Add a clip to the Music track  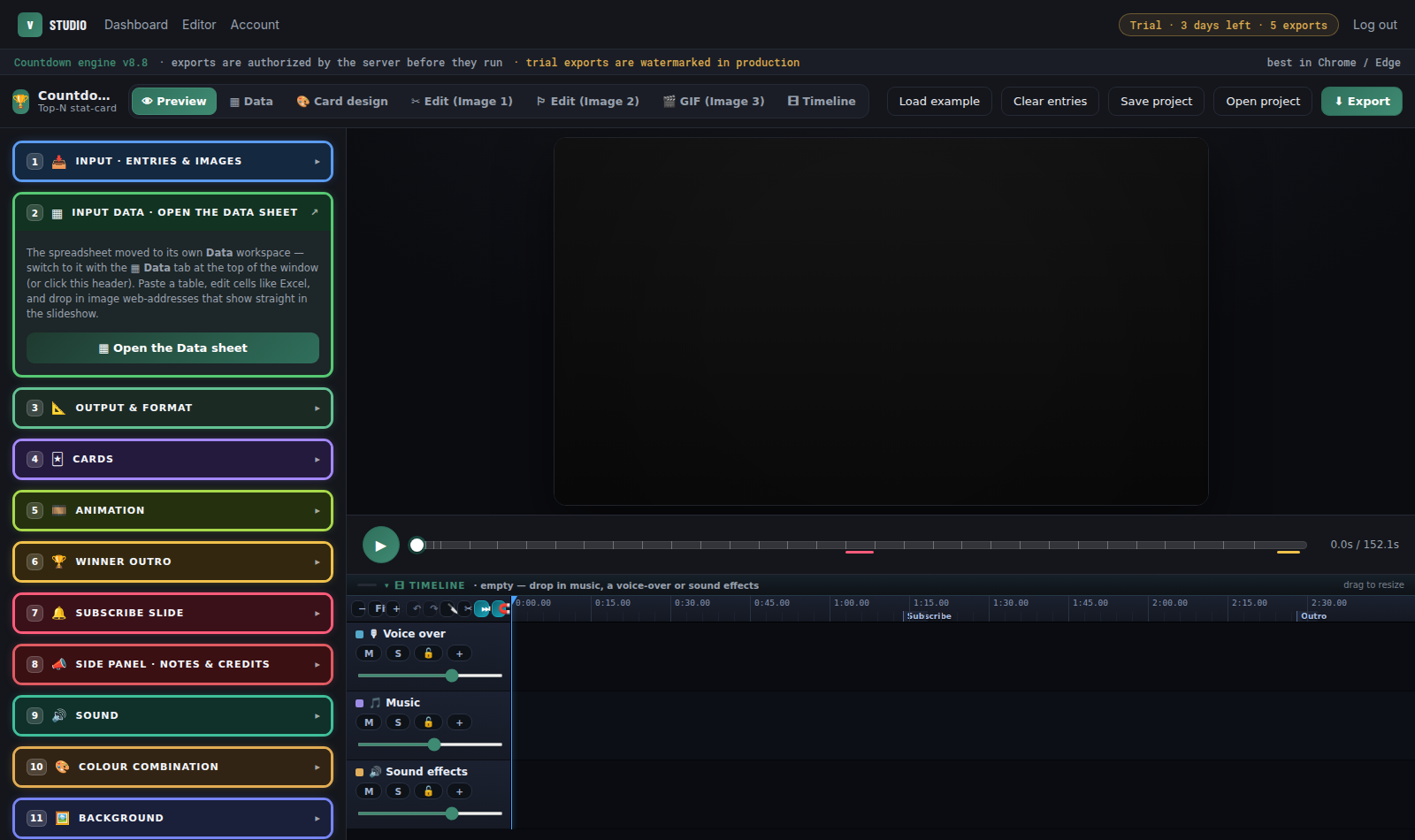pos(459,722)
